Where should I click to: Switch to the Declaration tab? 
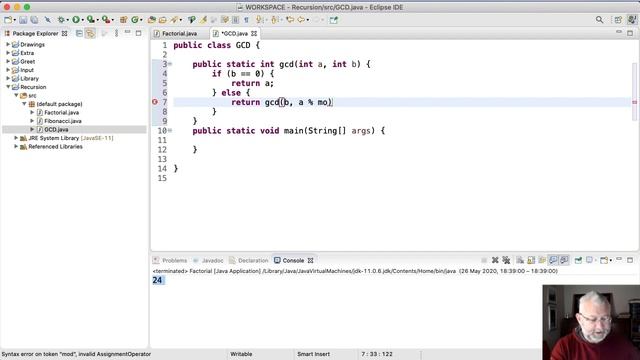[249, 260]
